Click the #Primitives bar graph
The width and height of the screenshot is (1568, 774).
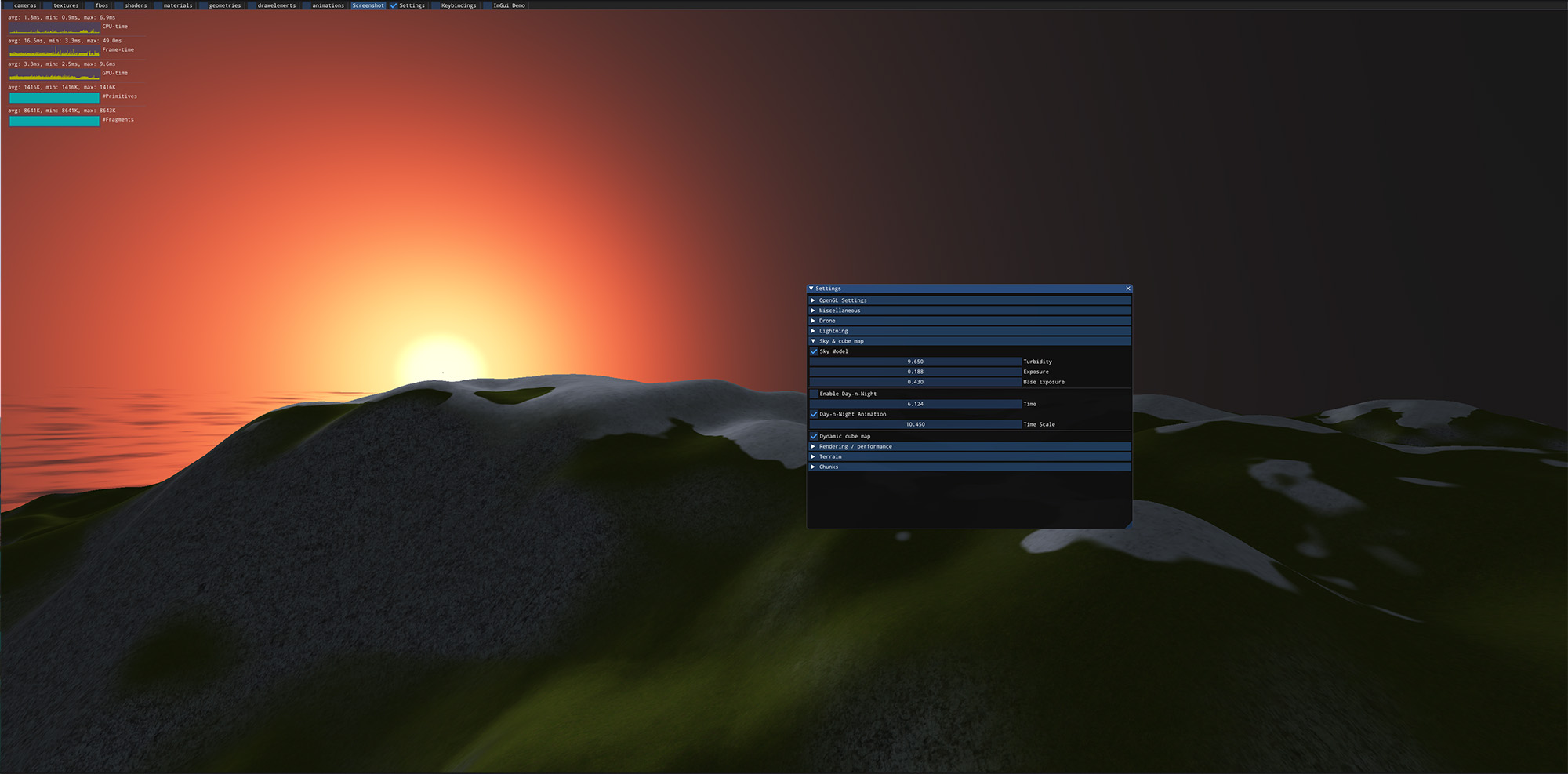tap(54, 98)
